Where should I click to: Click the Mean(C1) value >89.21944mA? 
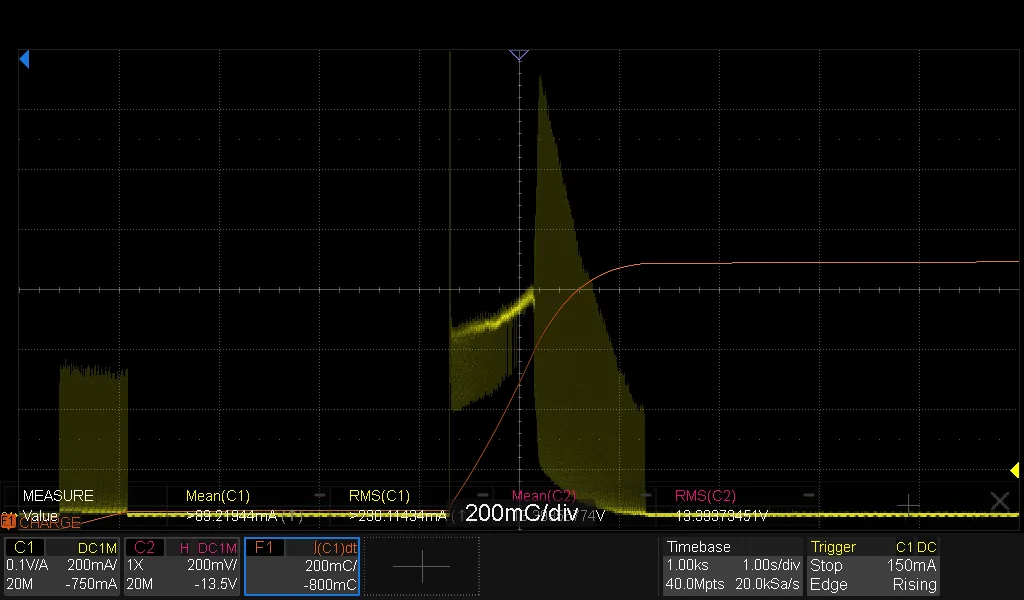point(234,516)
